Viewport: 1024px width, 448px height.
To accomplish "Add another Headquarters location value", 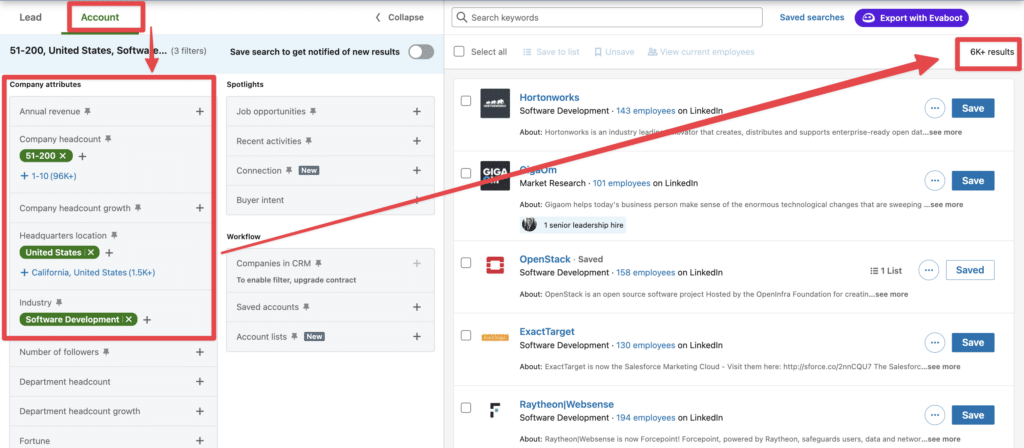I will [x=109, y=252].
